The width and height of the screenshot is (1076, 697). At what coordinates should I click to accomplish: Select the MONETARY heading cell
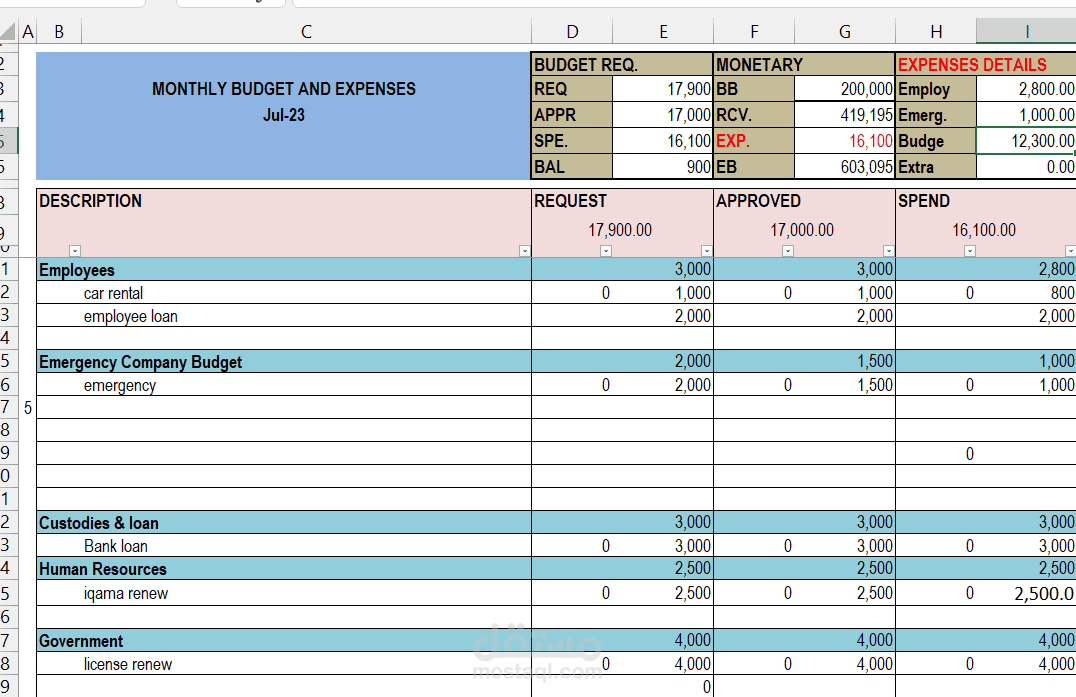tap(804, 64)
